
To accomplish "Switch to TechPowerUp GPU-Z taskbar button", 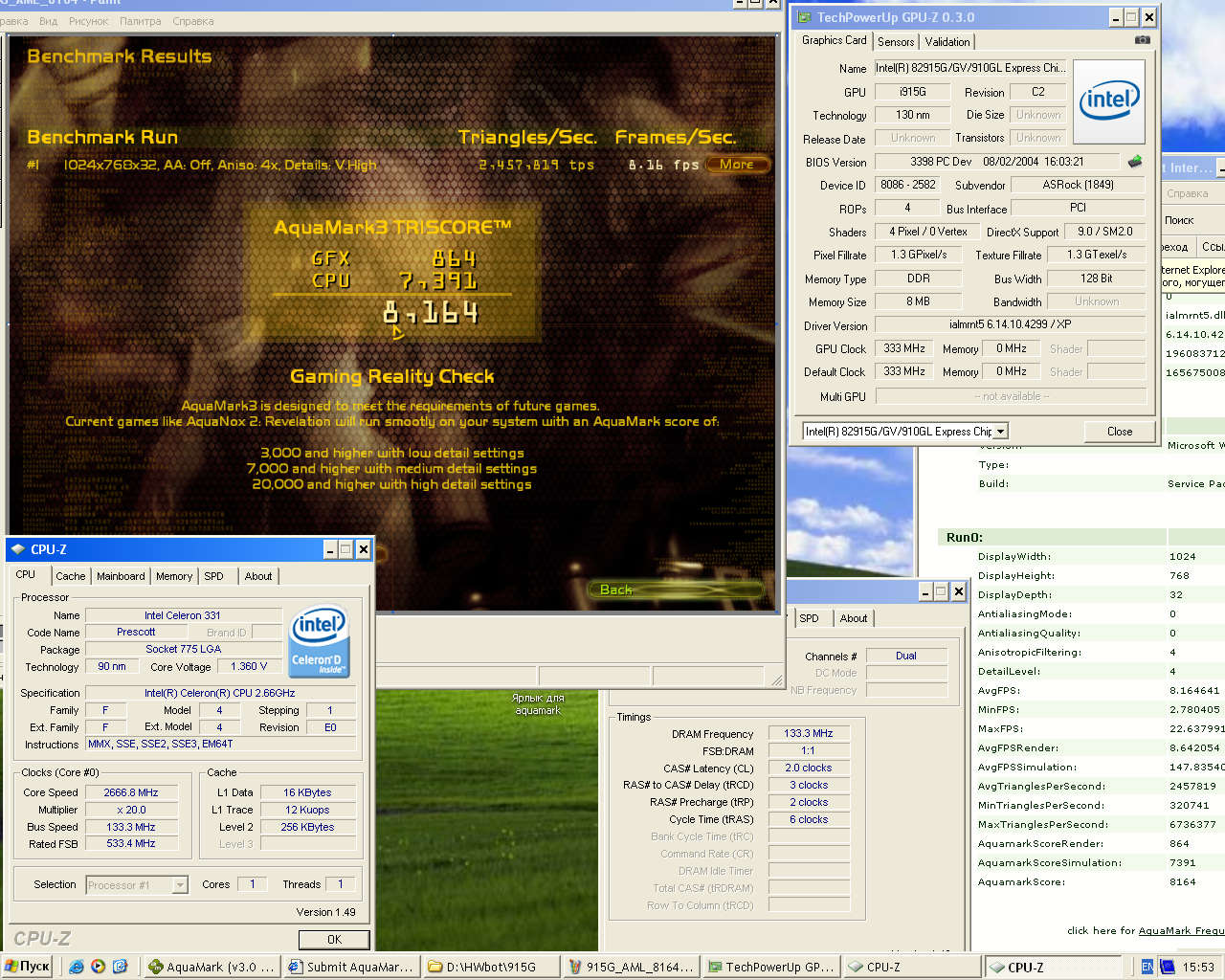I will point(771,967).
